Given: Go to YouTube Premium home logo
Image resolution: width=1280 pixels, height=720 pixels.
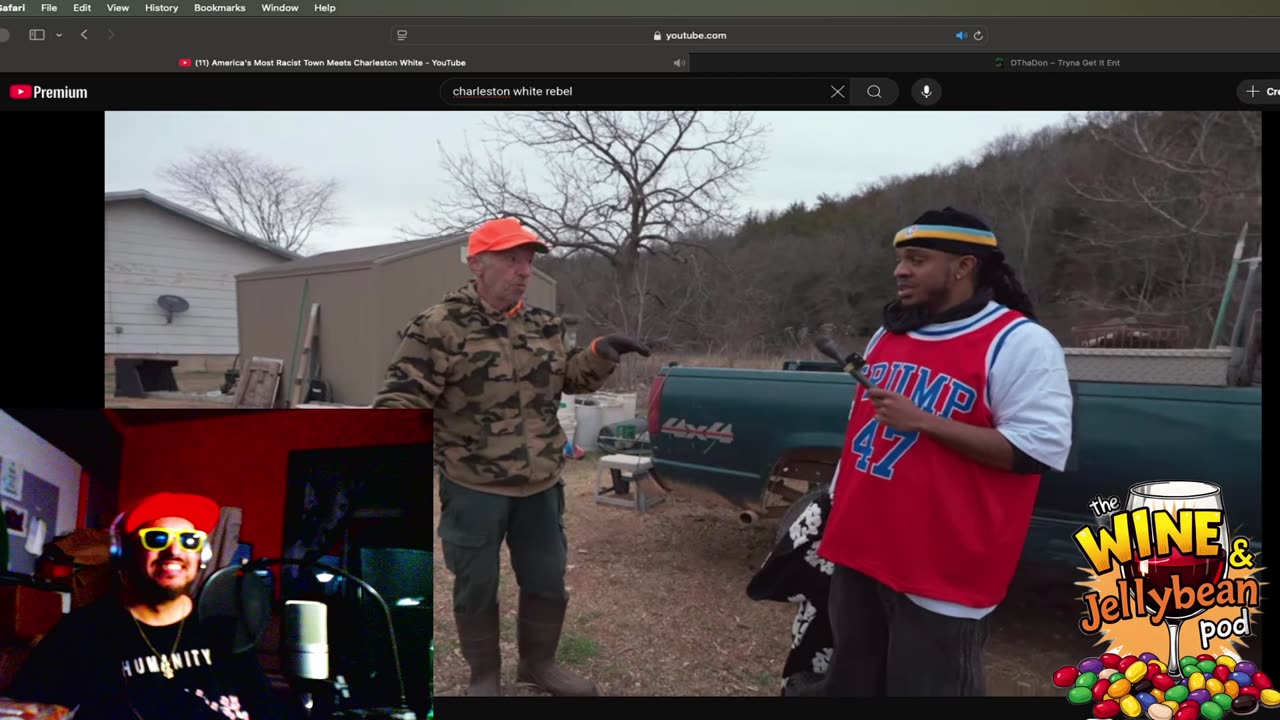Looking at the screenshot, I should tap(48, 92).
